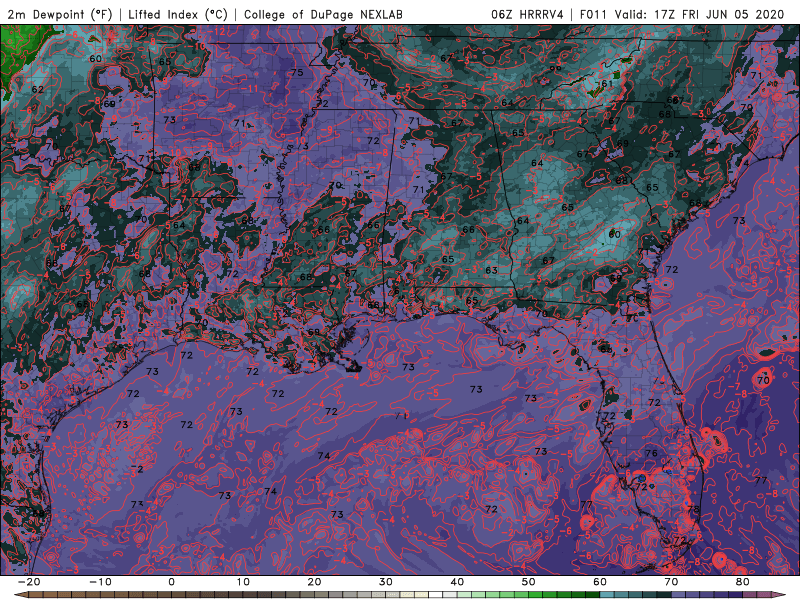Click the 50 label on the color scale
Image resolution: width=800 pixels, height=600 pixels.
click(529, 582)
